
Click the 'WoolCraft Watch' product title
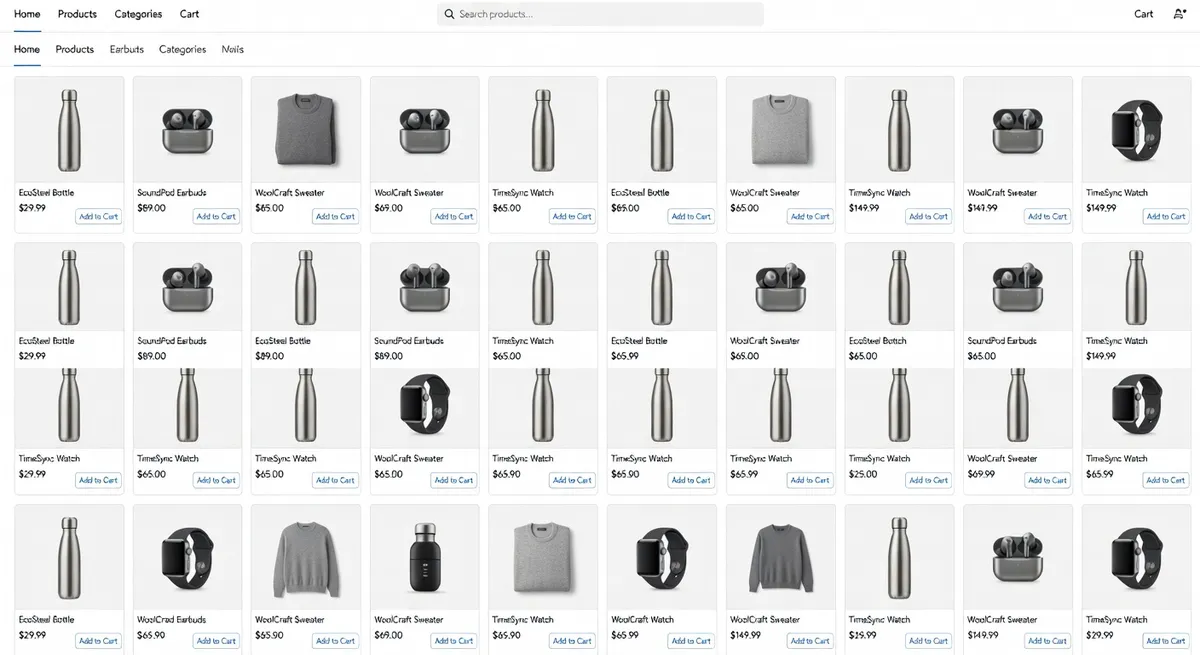(x=642, y=620)
